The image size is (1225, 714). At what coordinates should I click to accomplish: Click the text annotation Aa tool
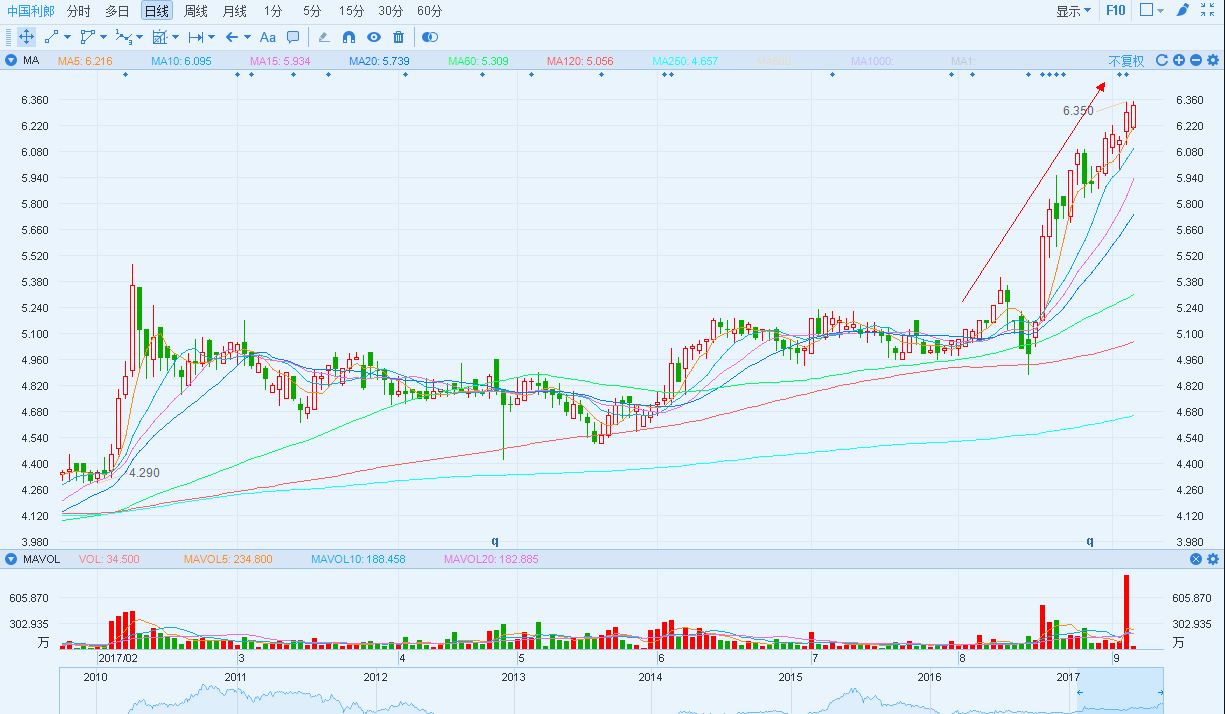tap(267, 37)
